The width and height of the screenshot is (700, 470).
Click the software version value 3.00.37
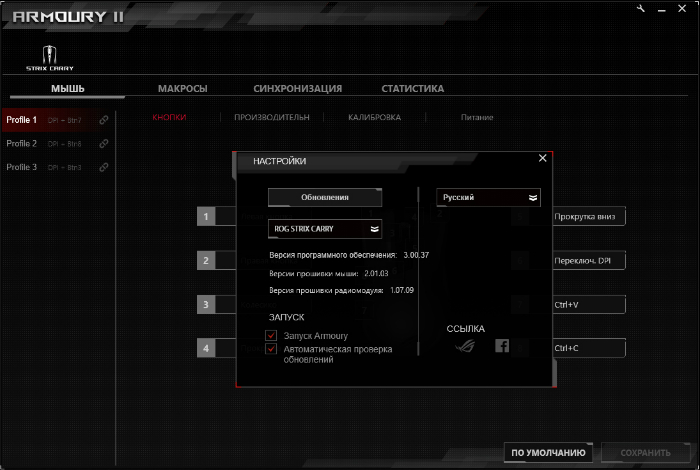[x=416, y=255]
